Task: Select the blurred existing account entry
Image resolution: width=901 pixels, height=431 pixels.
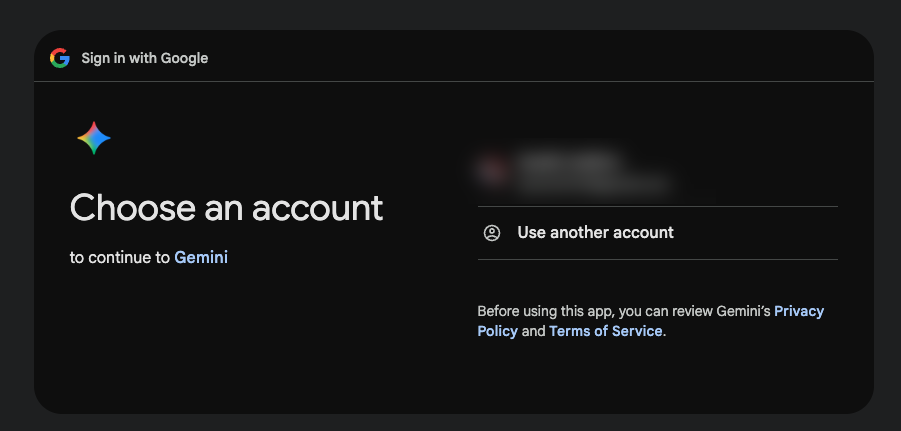Action: click(x=600, y=172)
